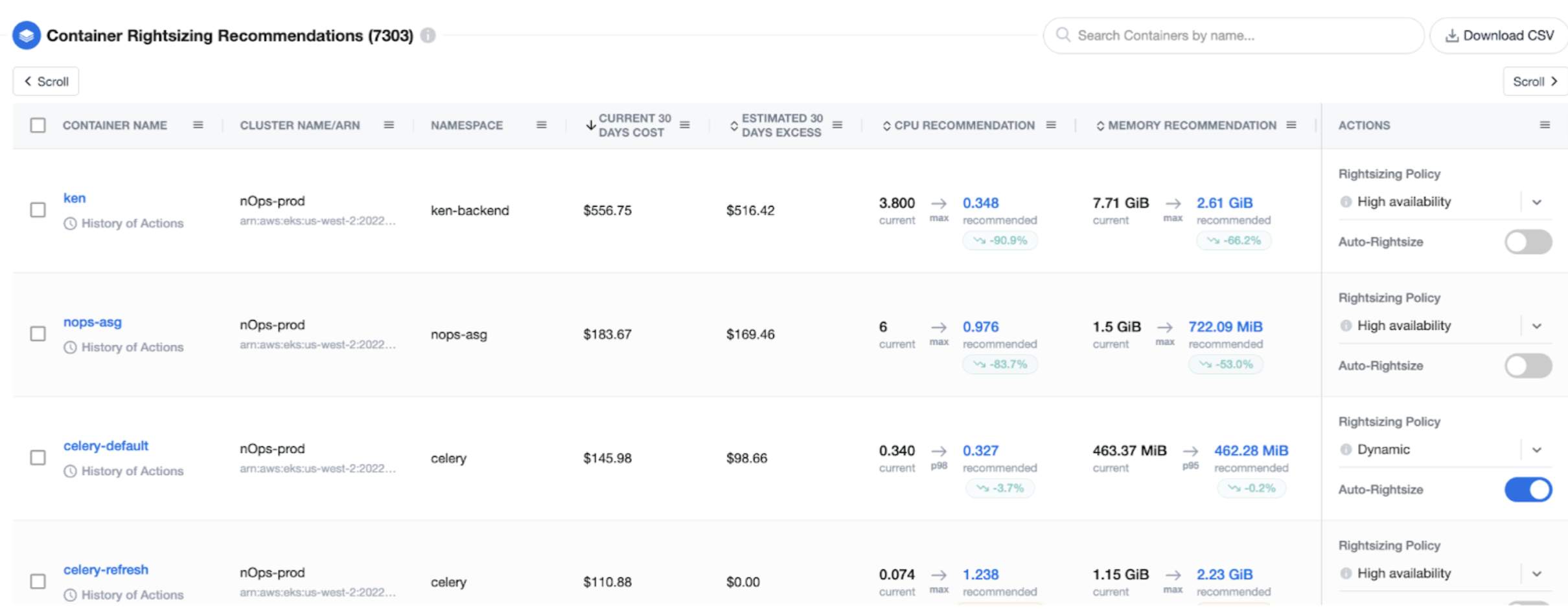Check the select-all header checkbox
Viewport: 1568px width, 609px height.
[38, 125]
